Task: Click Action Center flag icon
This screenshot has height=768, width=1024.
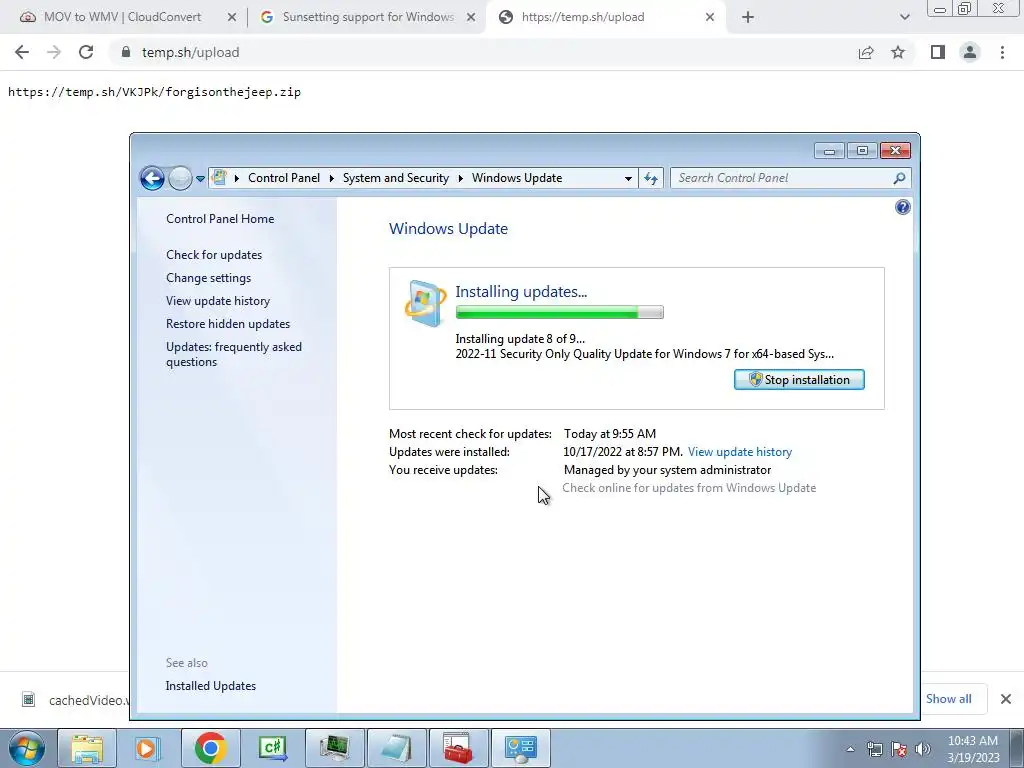Action: point(899,749)
